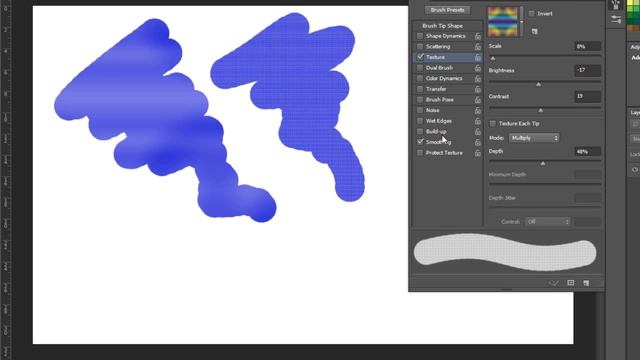Select the Dual Brush label
Image resolution: width=640 pixels, height=360 pixels.
439,68
